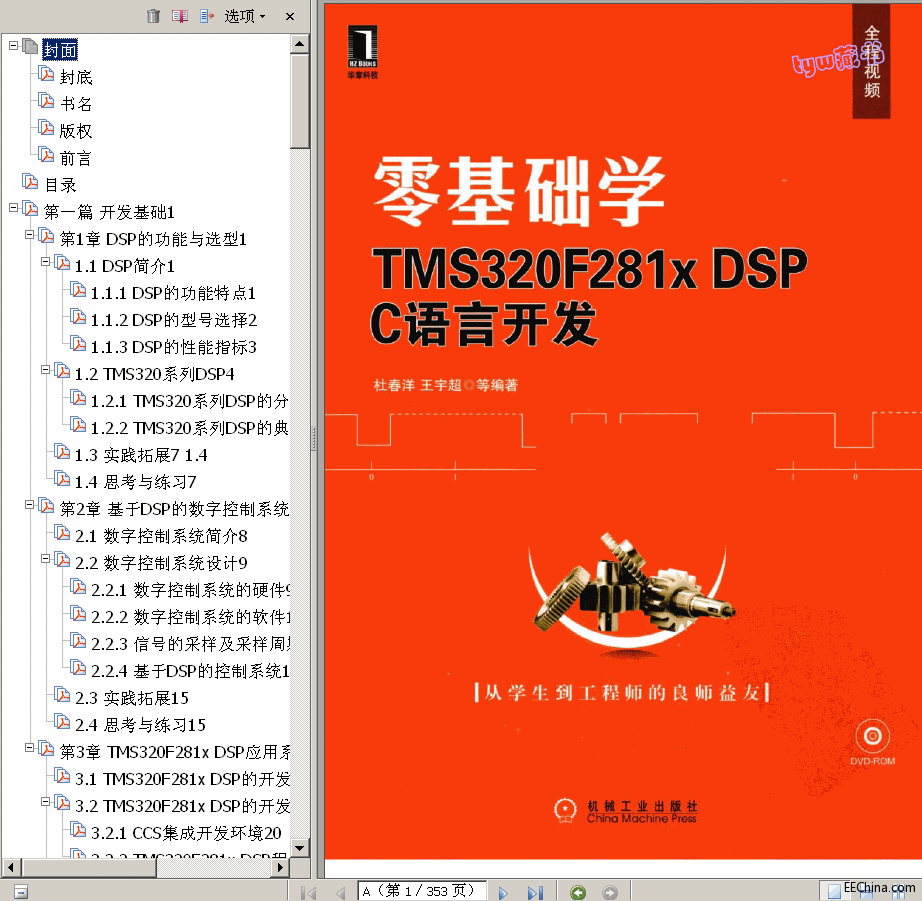Open the 版权 bookmark

click(76, 131)
